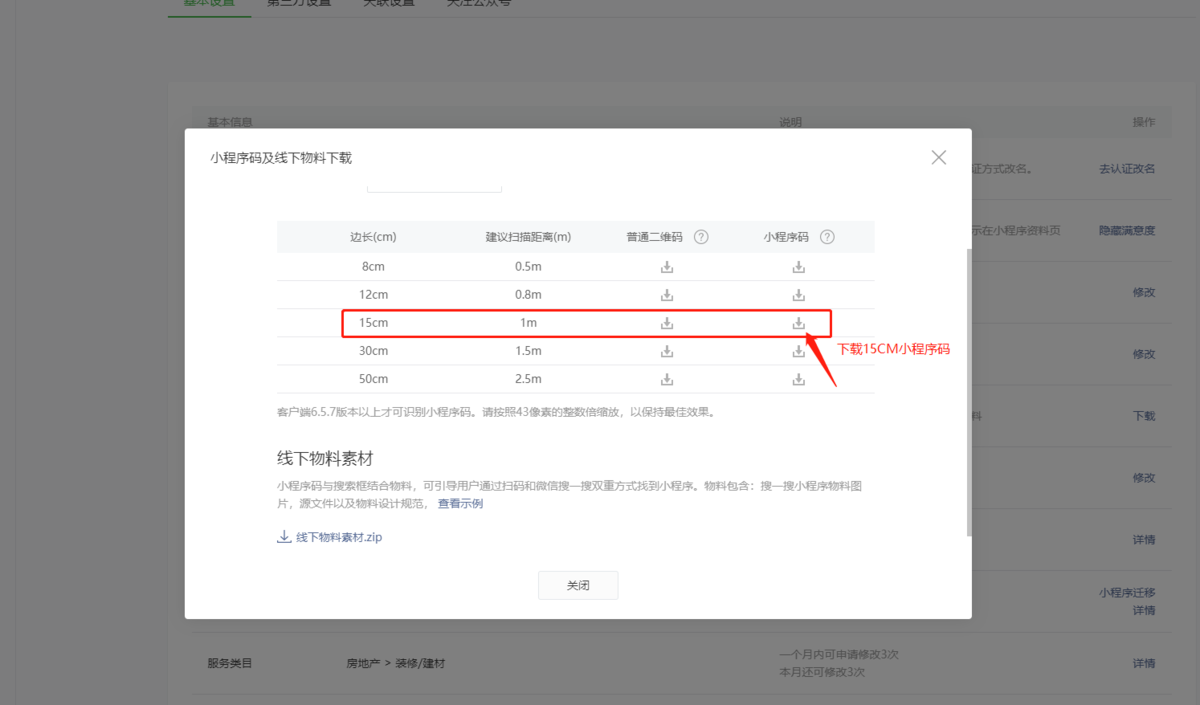Click the 1.5m scan distance cell

[x=528, y=351]
